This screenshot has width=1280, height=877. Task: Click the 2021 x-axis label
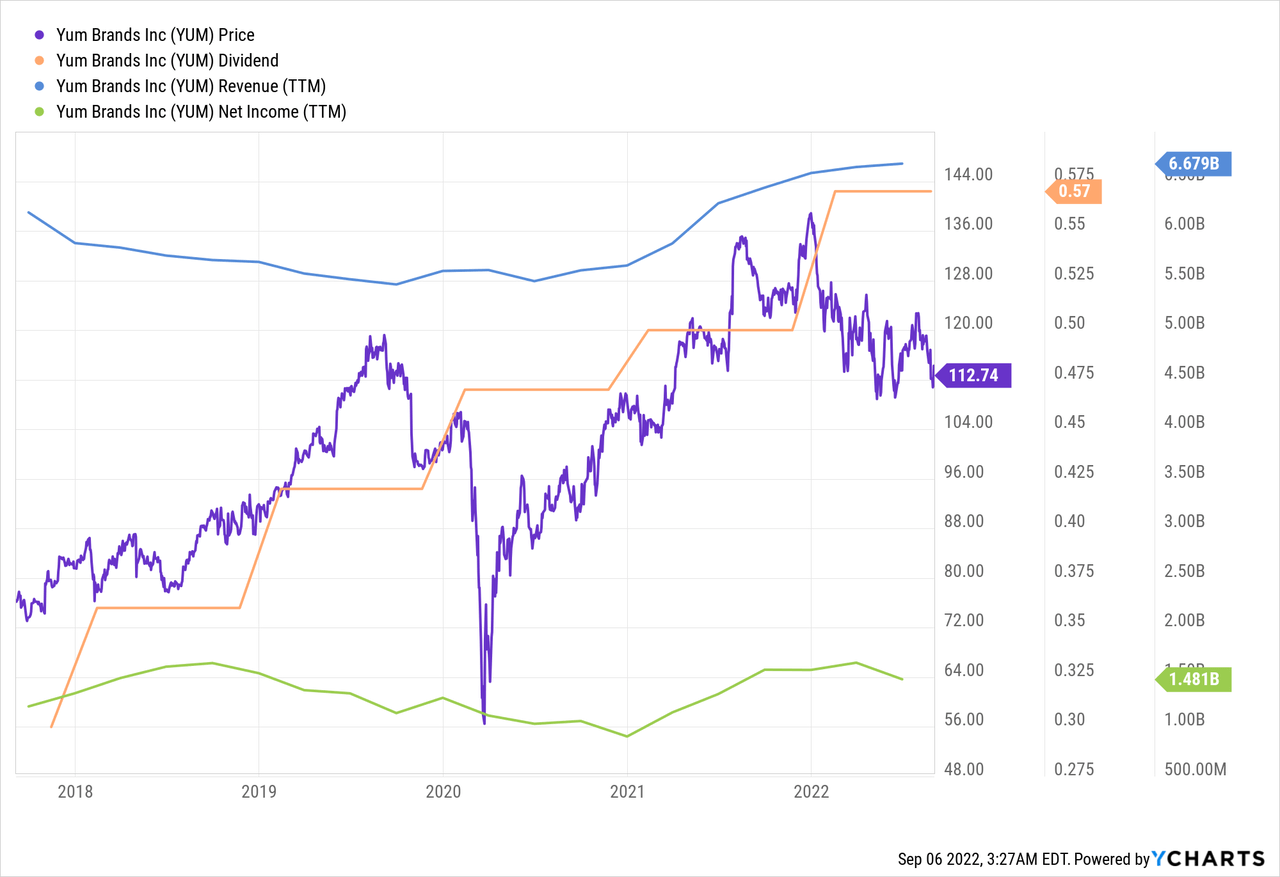[x=627, y=793]
